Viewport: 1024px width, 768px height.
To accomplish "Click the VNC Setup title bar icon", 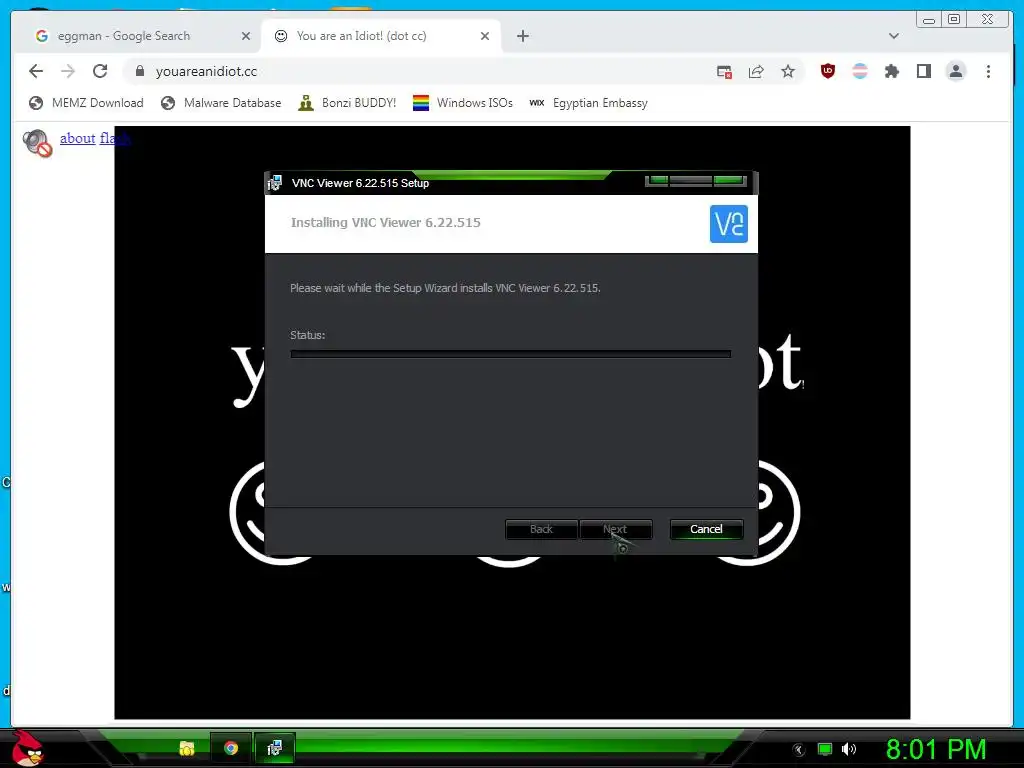I will pyautogui.click(x=275, y=183).
